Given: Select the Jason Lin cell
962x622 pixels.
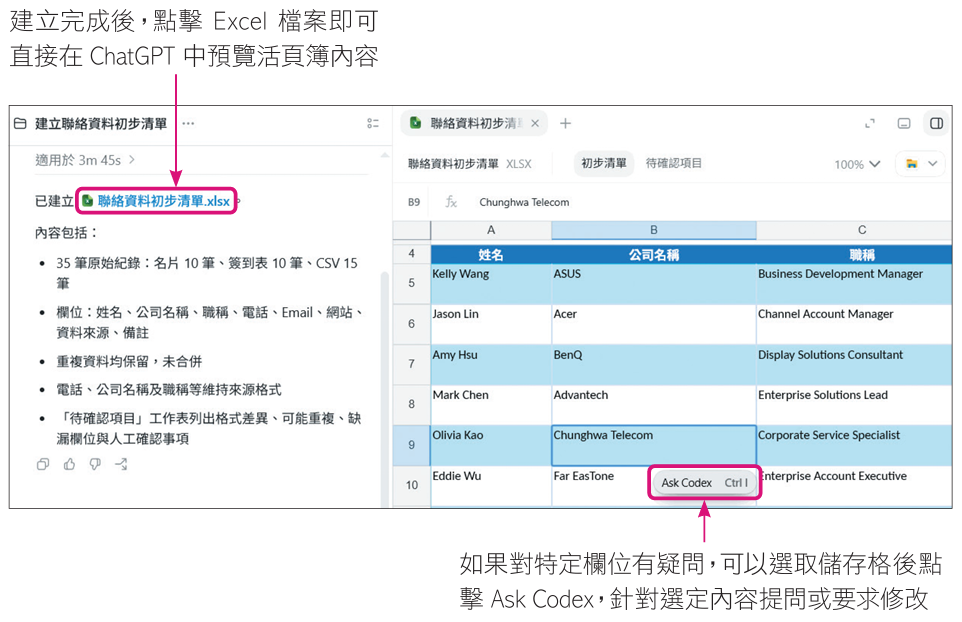Looking at the screenshot, I should pos(491,324).
